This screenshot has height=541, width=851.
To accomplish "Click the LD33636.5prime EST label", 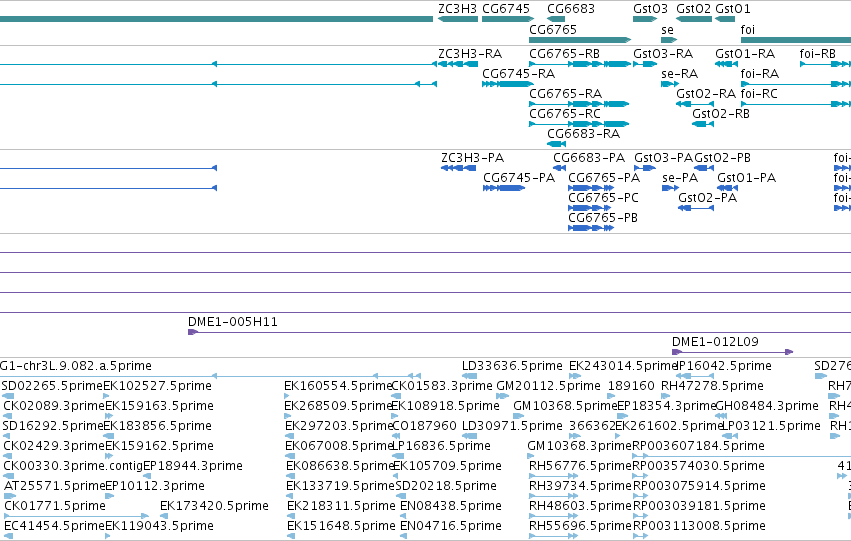I will point(512,366).
